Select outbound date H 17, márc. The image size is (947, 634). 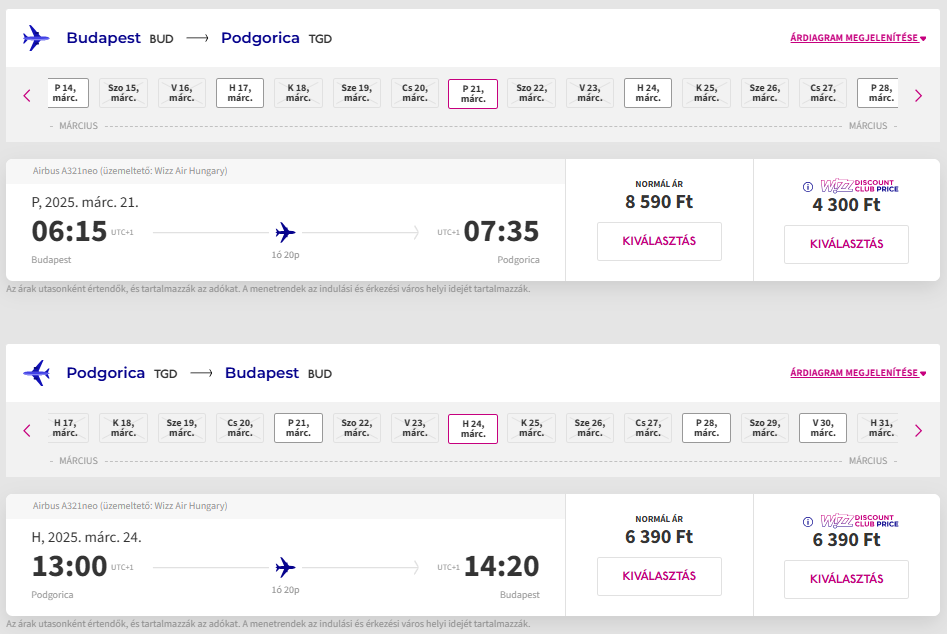coord(240,93)
